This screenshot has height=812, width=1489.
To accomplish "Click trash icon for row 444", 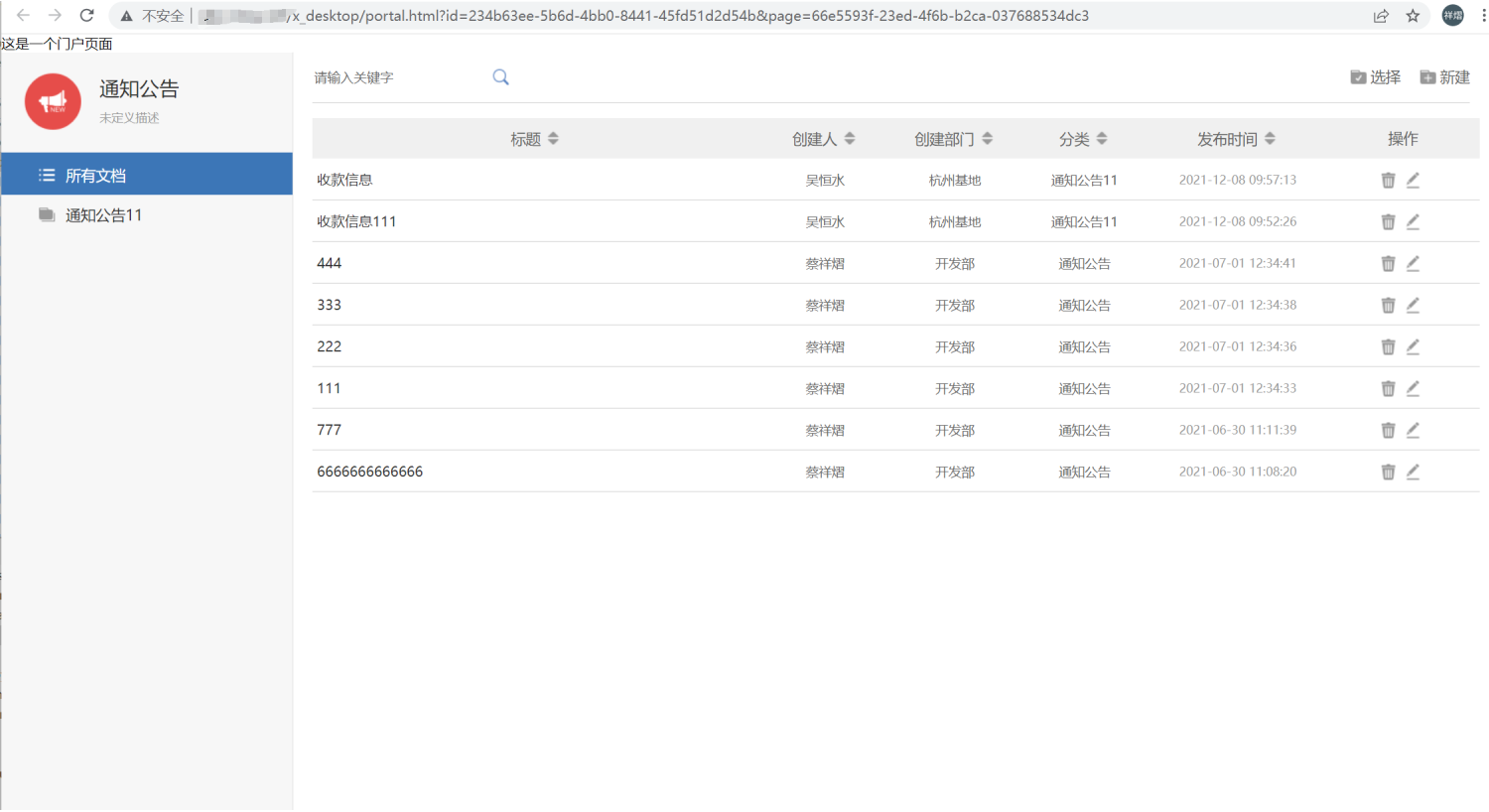I will pyautogui.click(x=1388, y=264).
